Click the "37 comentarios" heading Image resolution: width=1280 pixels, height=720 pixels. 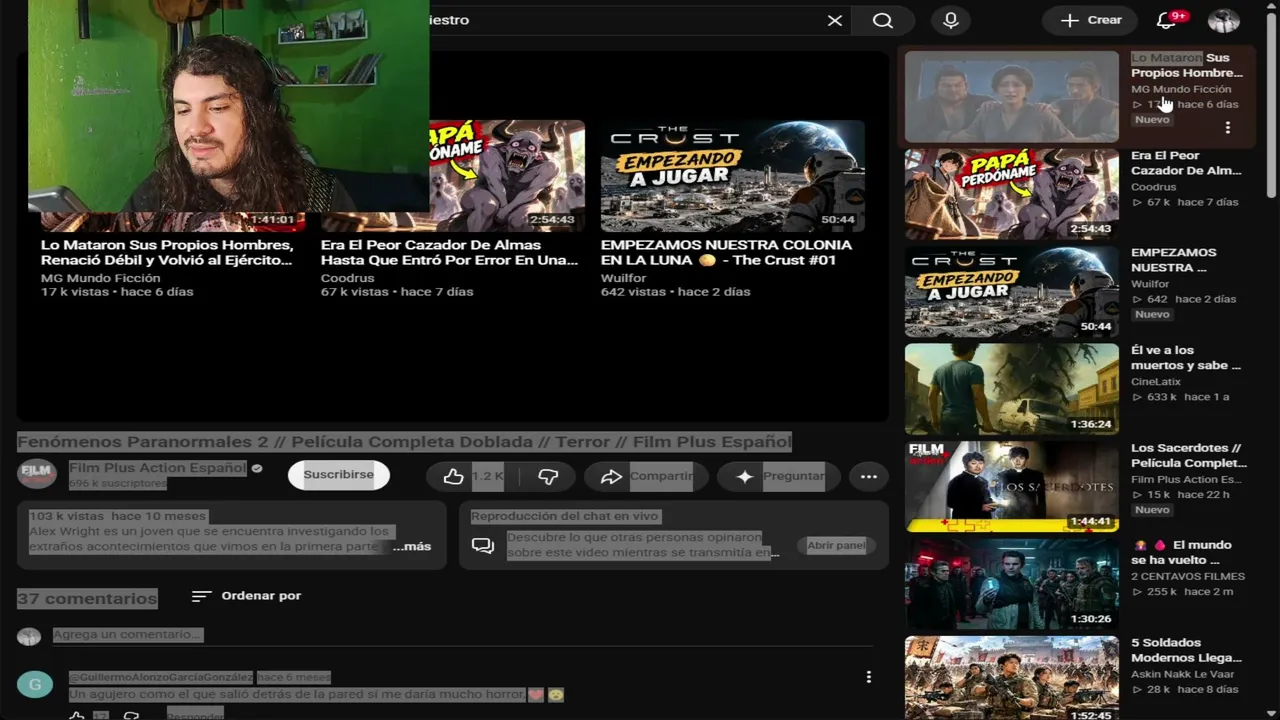pos(87,598)
